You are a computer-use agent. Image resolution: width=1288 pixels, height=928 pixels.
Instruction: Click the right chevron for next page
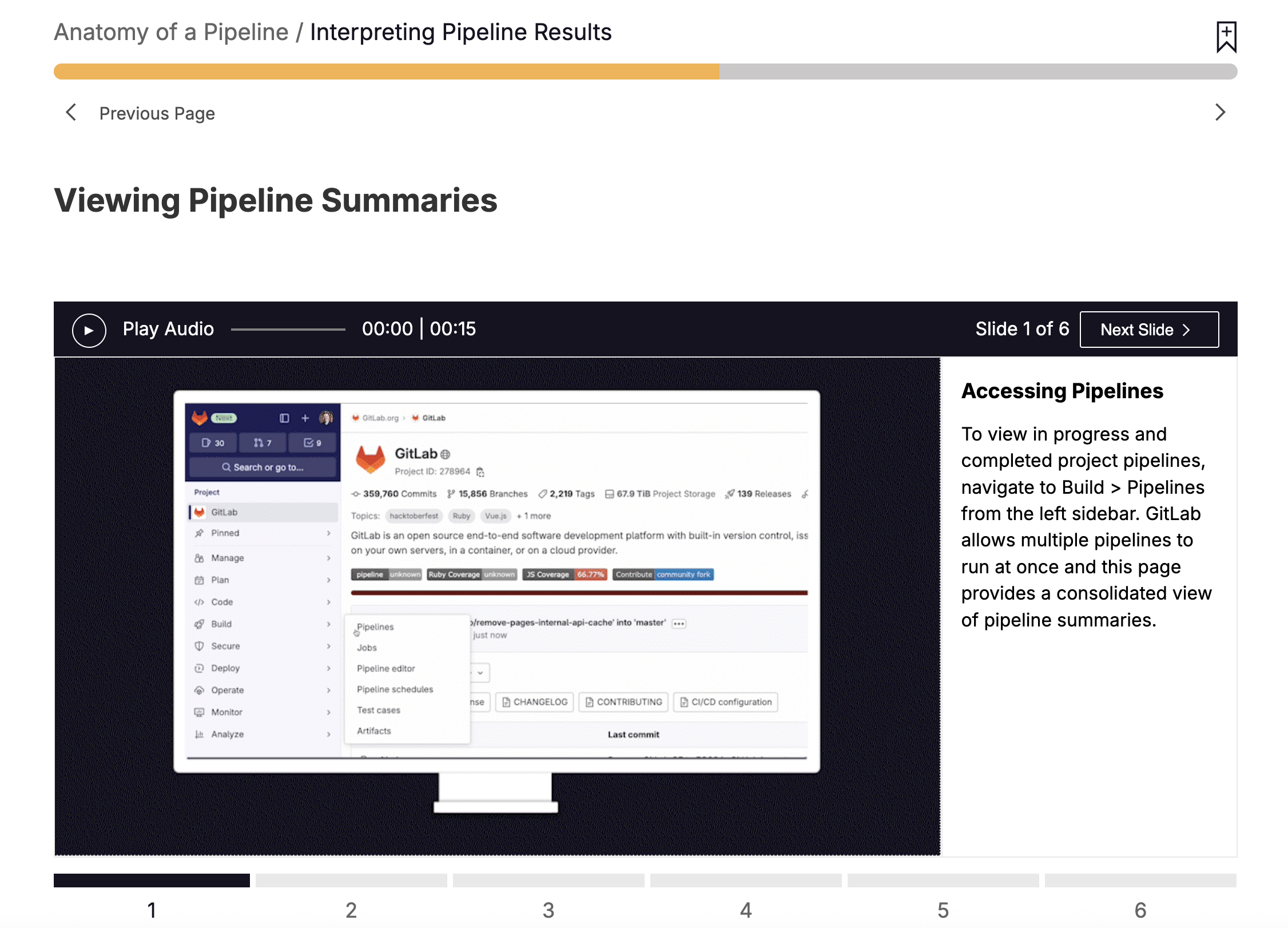[x=1220, y=113]
